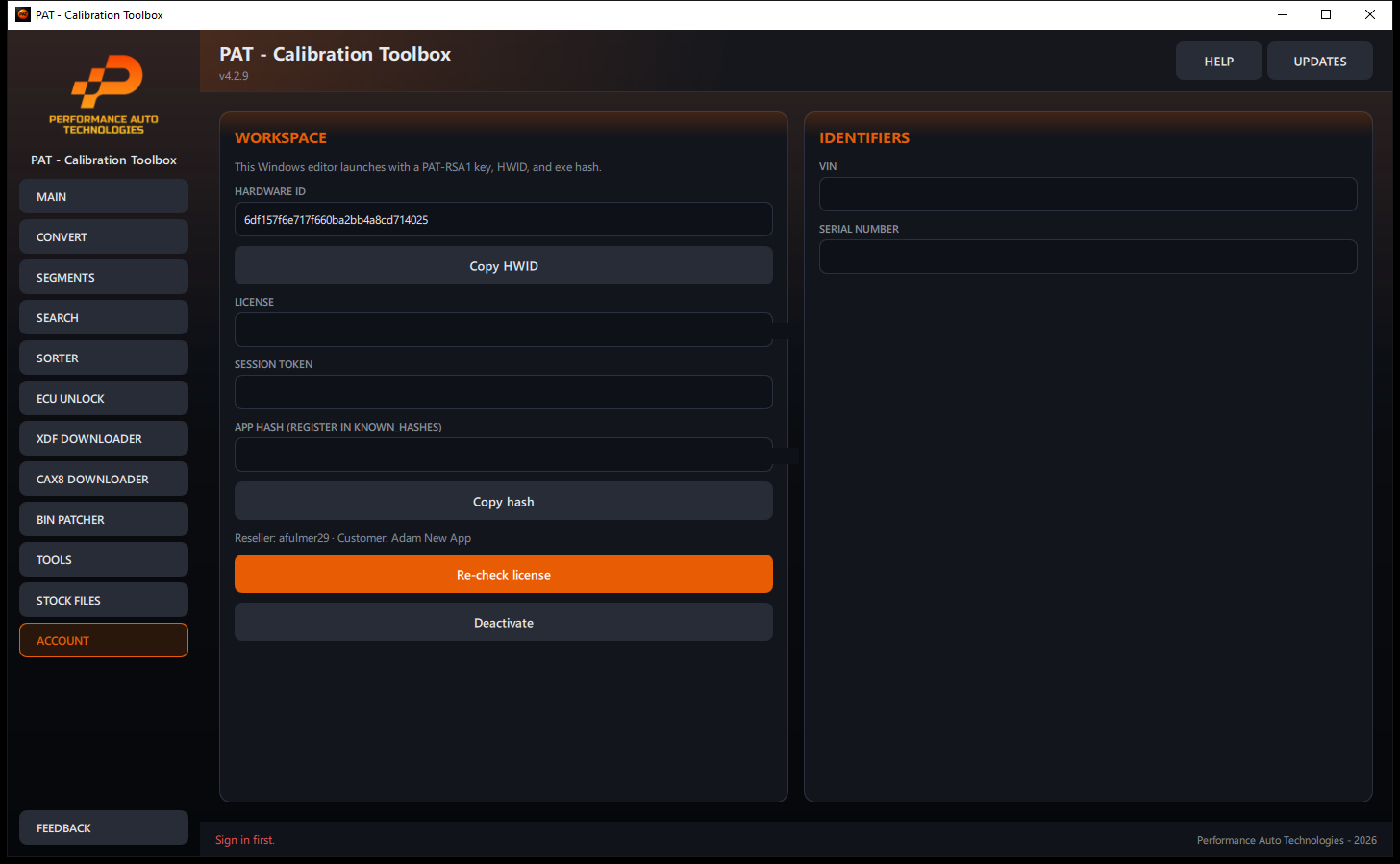Click the Deactivate button

[x=504, y=622]
